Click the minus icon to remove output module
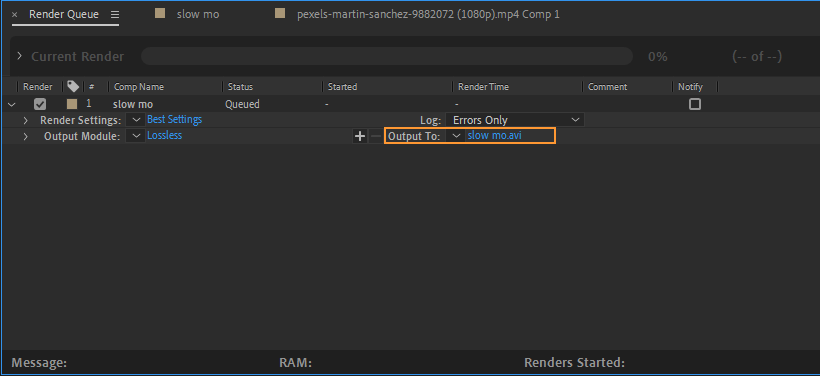Viewport: 820px width, 376px height. [x=376, y=136]
